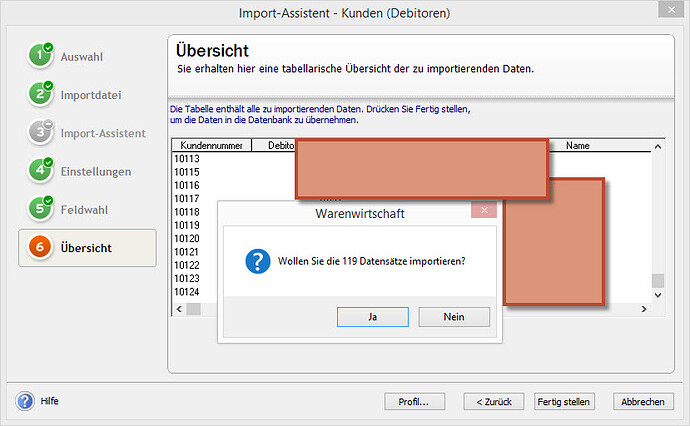Select row 10119 in the table
Screen dimensions: 690x426
[x=187, y=225]
